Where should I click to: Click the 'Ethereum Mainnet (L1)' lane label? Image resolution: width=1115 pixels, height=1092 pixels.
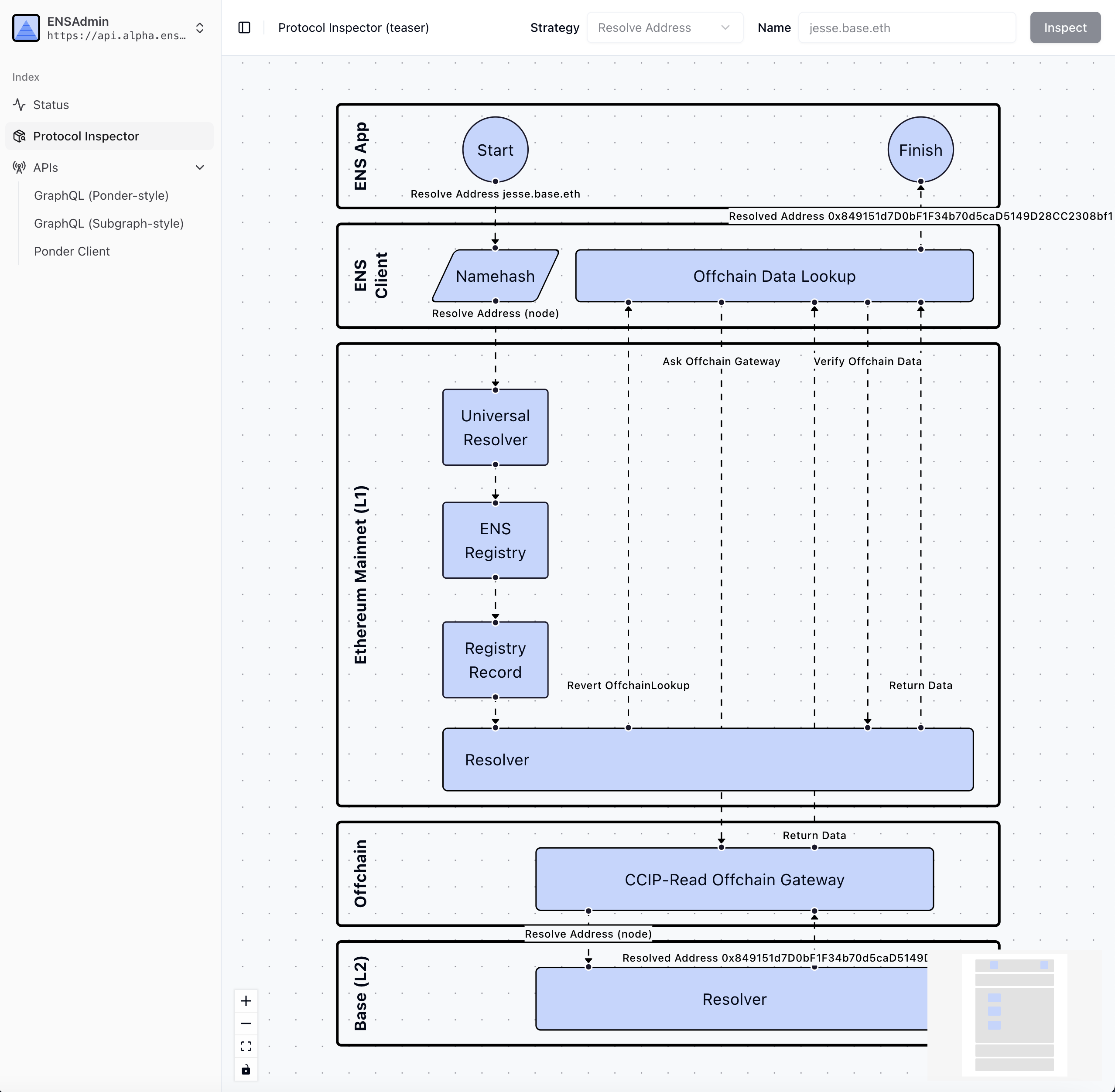[x=360, y=575]
